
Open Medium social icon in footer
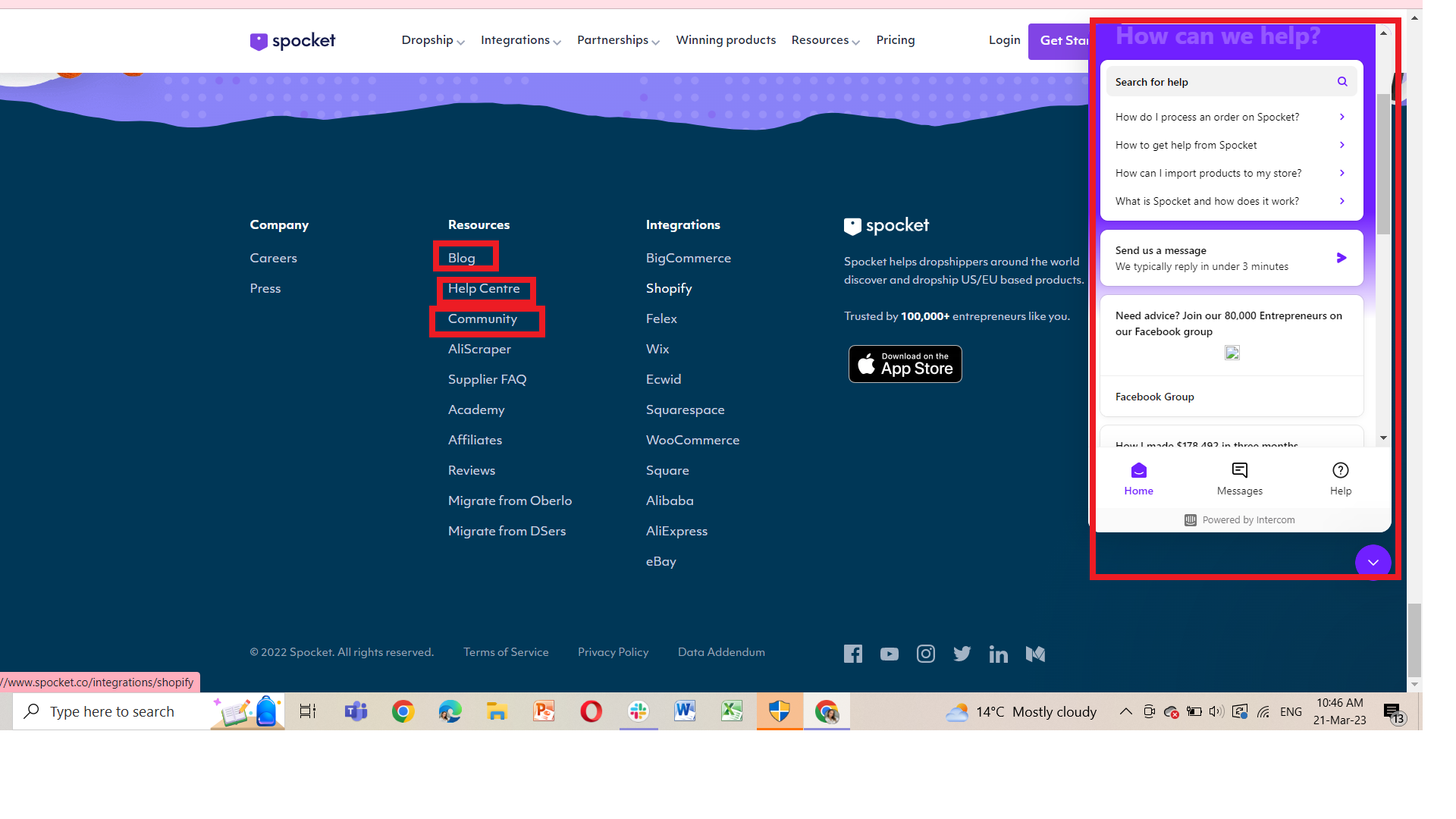(1035, 654)
